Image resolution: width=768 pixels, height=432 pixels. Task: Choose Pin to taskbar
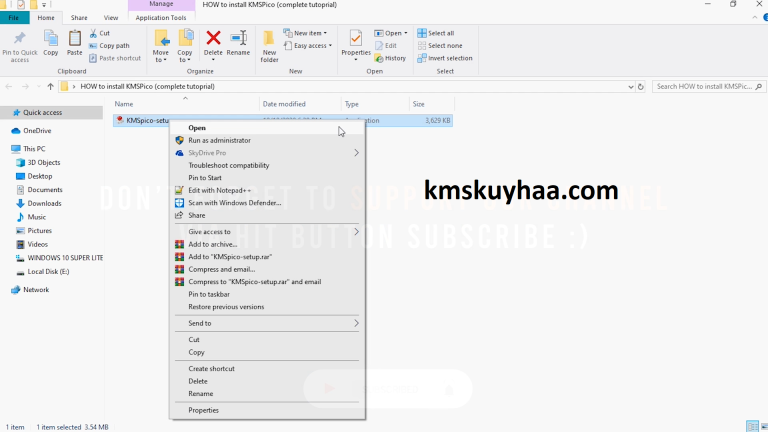pos(267,294)
